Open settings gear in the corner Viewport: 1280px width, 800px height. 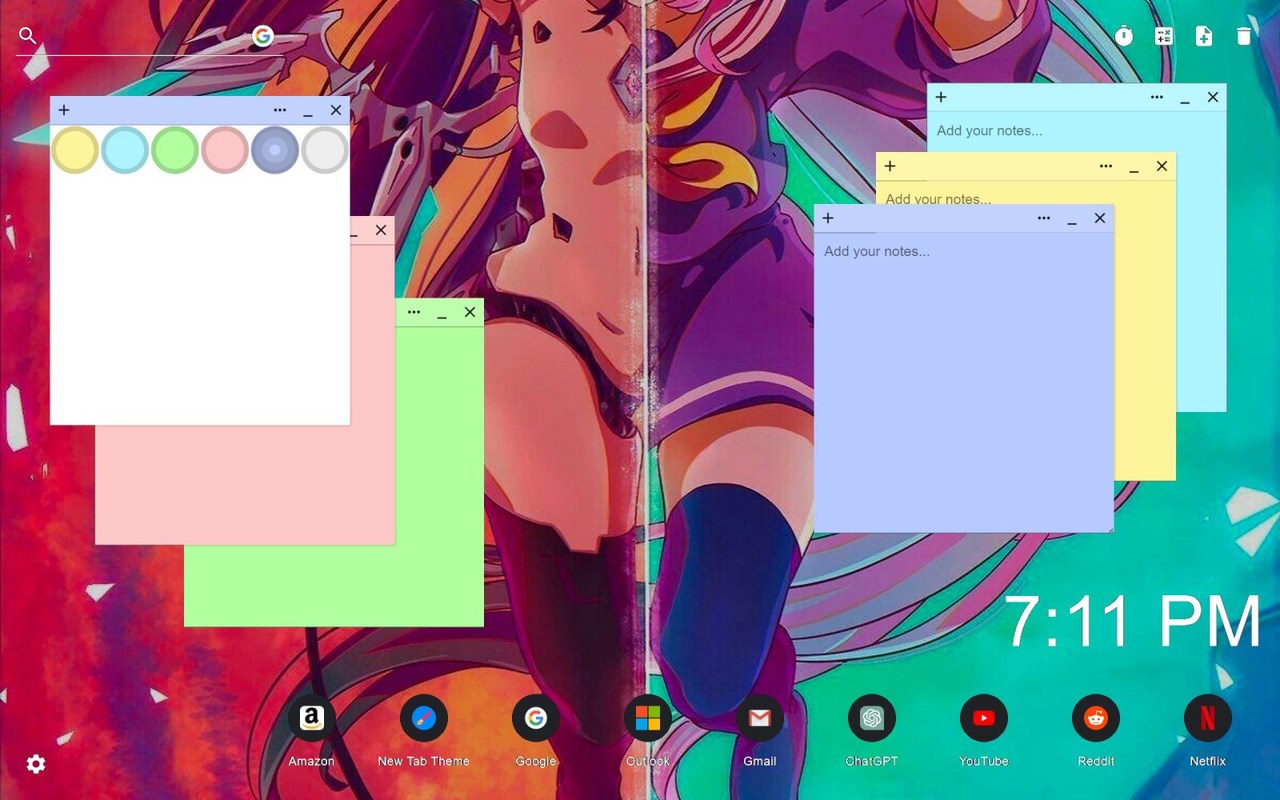coord(36,764)
